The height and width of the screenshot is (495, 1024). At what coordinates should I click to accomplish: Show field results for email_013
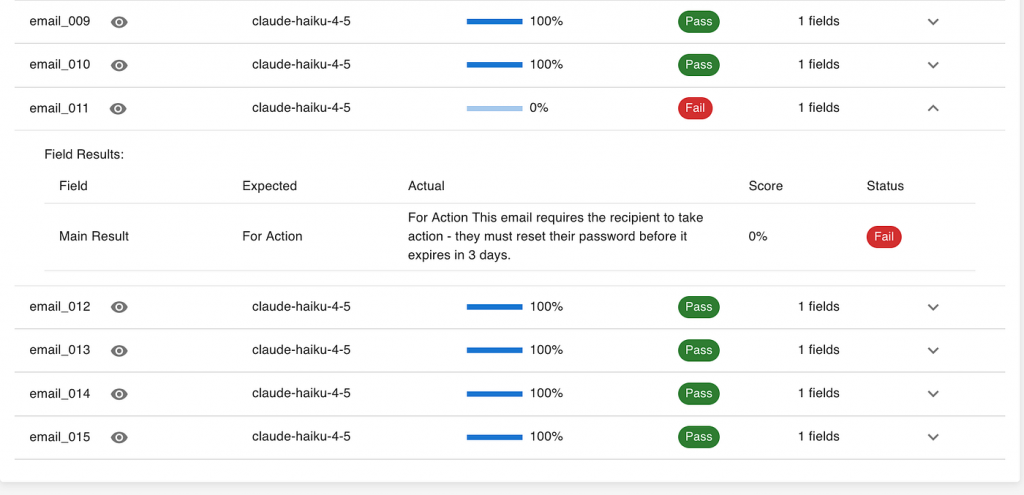click(x=933, y=350)
